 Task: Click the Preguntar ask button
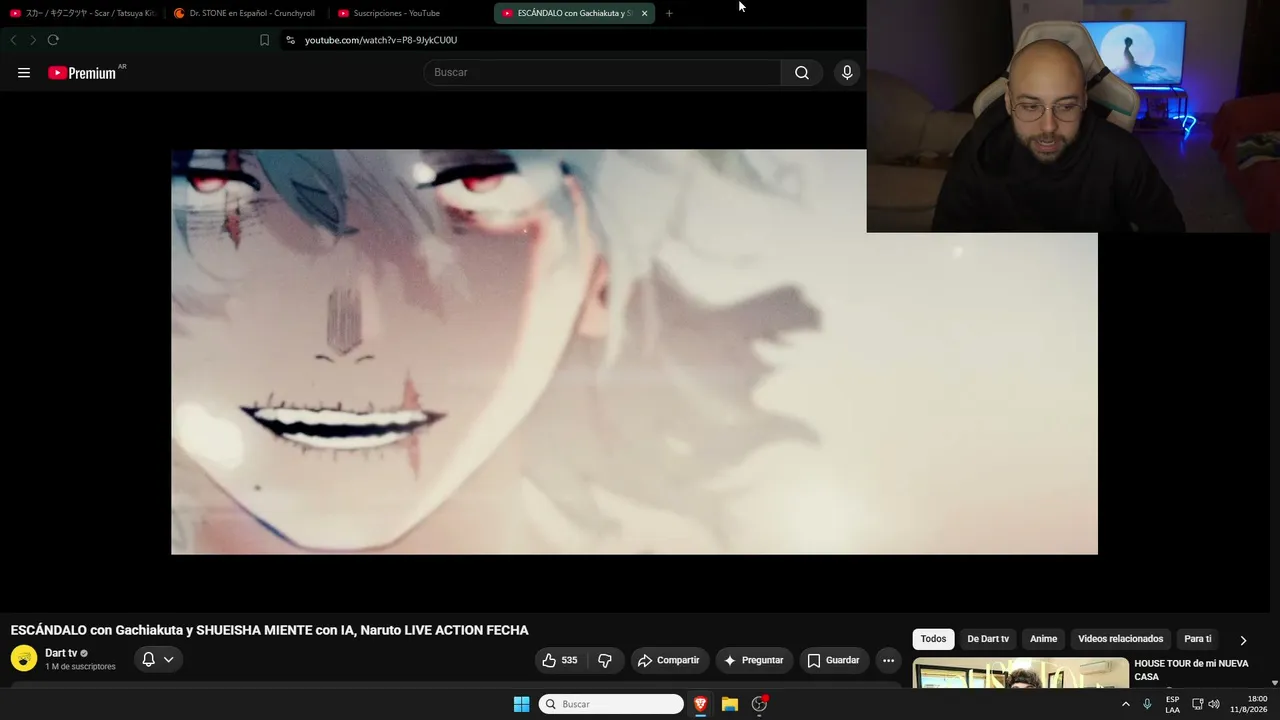[754, 660]
